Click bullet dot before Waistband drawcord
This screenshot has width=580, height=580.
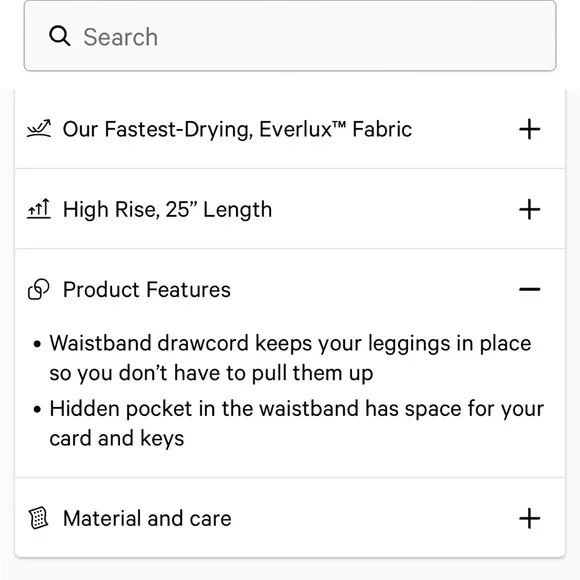pos(37,344)
